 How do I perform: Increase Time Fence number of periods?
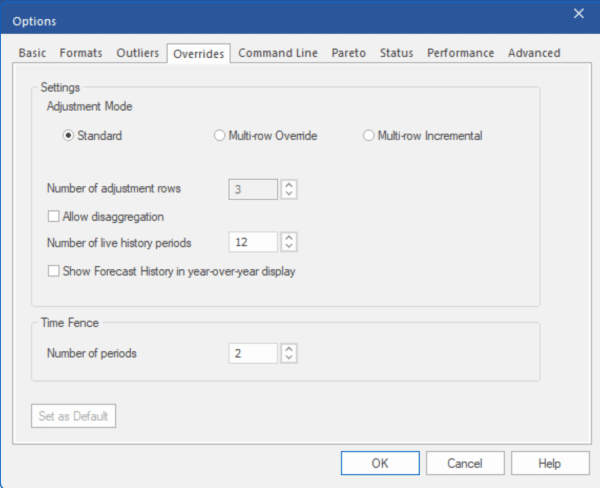pyautogui.click(x=289, y=349)
